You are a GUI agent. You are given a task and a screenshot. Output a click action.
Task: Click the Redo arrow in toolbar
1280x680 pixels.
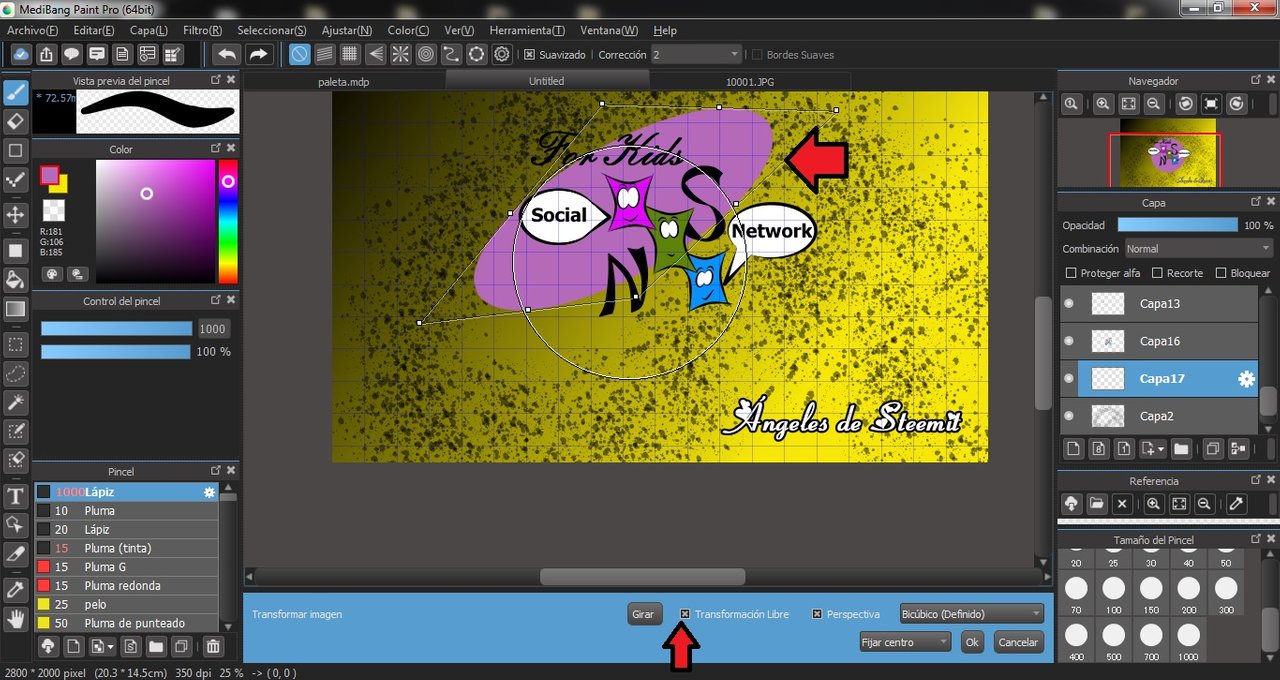[x=258, y=54]
